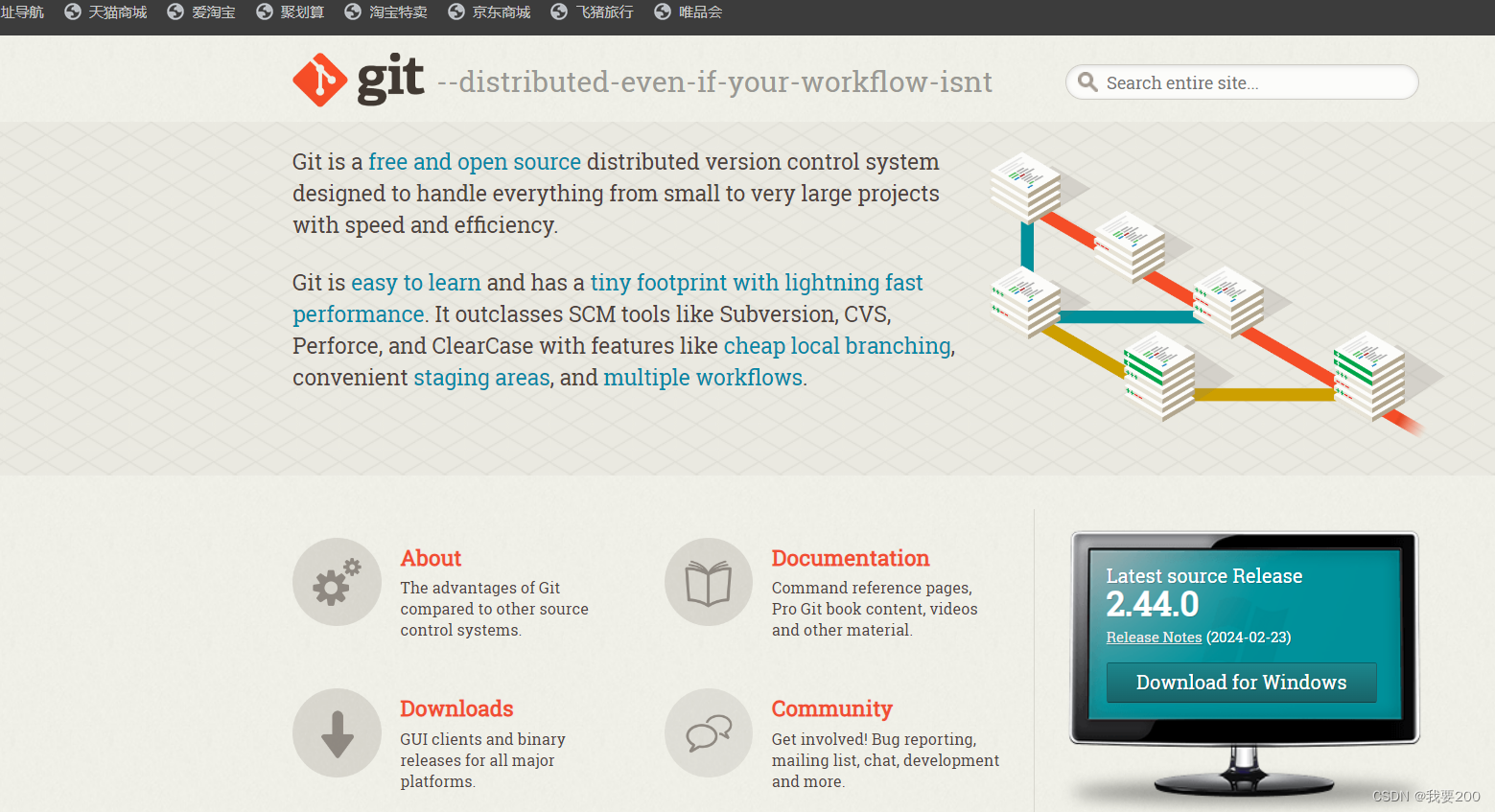Click the About gears icon
This screenshot has height=812, width=1495.
point(337,582)
